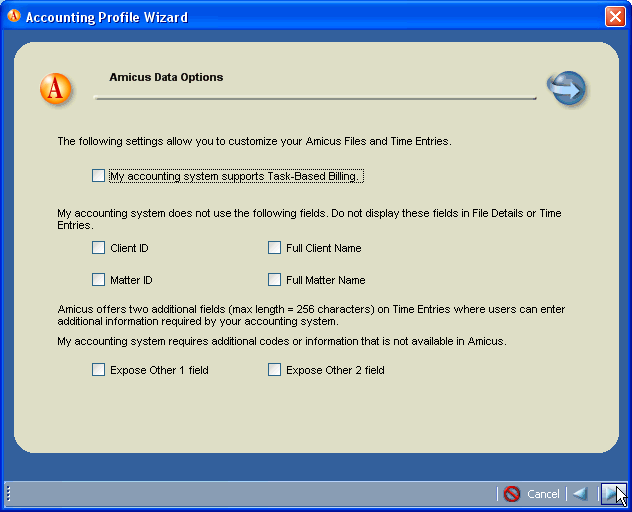Enable Expose Other 2 field
632x512 pixels.
tap(274, 370)
